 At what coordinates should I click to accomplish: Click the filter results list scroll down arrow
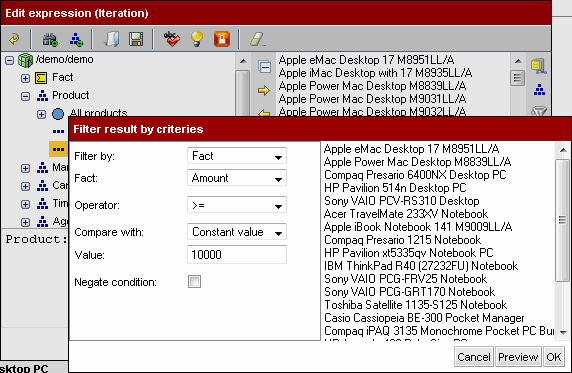(563, 332)
